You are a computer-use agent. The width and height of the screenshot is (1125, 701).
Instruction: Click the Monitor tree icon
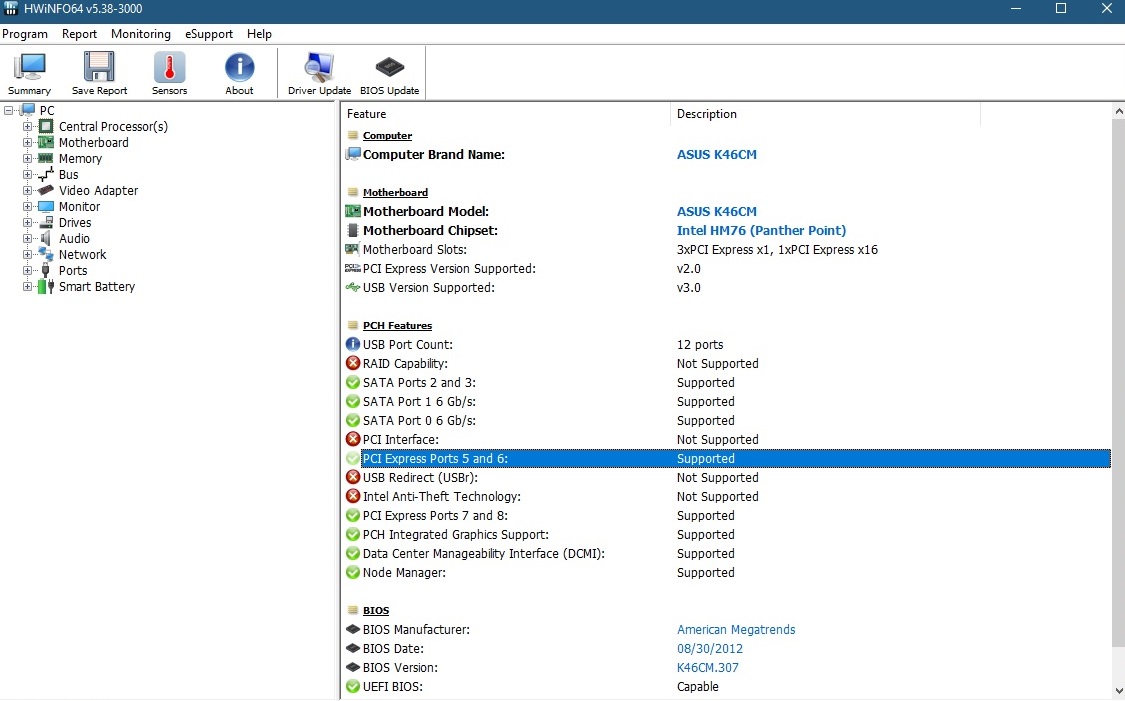click(x=46, y=207)
